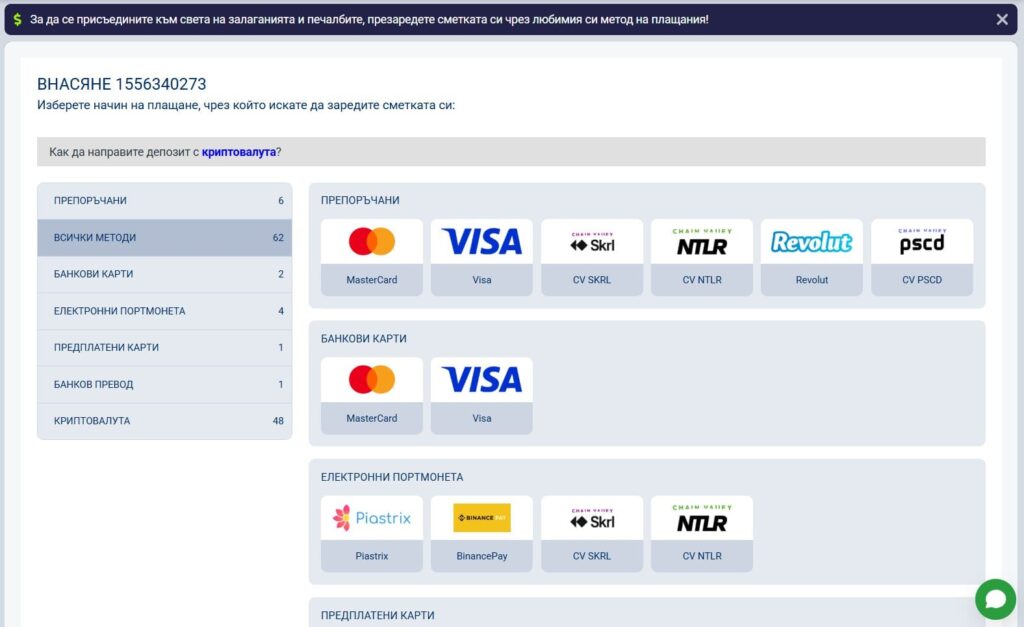1024x627 pixels.
Task: Pick Revolut payment method
Action: point(812,257)
